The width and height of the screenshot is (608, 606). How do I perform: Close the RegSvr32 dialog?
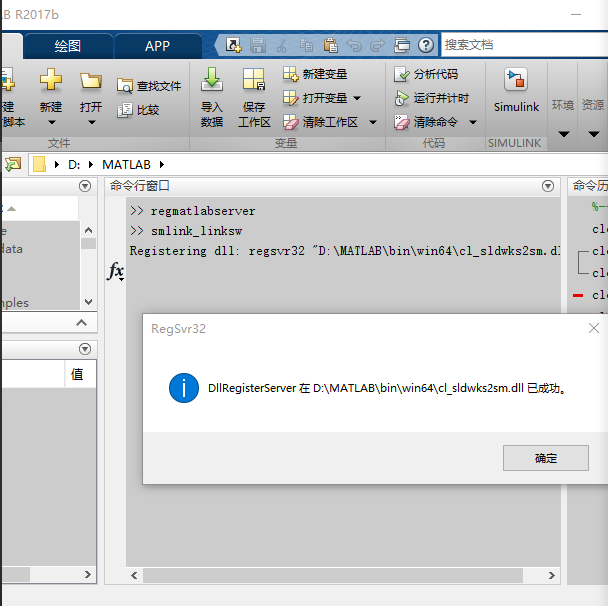(594, 328)
